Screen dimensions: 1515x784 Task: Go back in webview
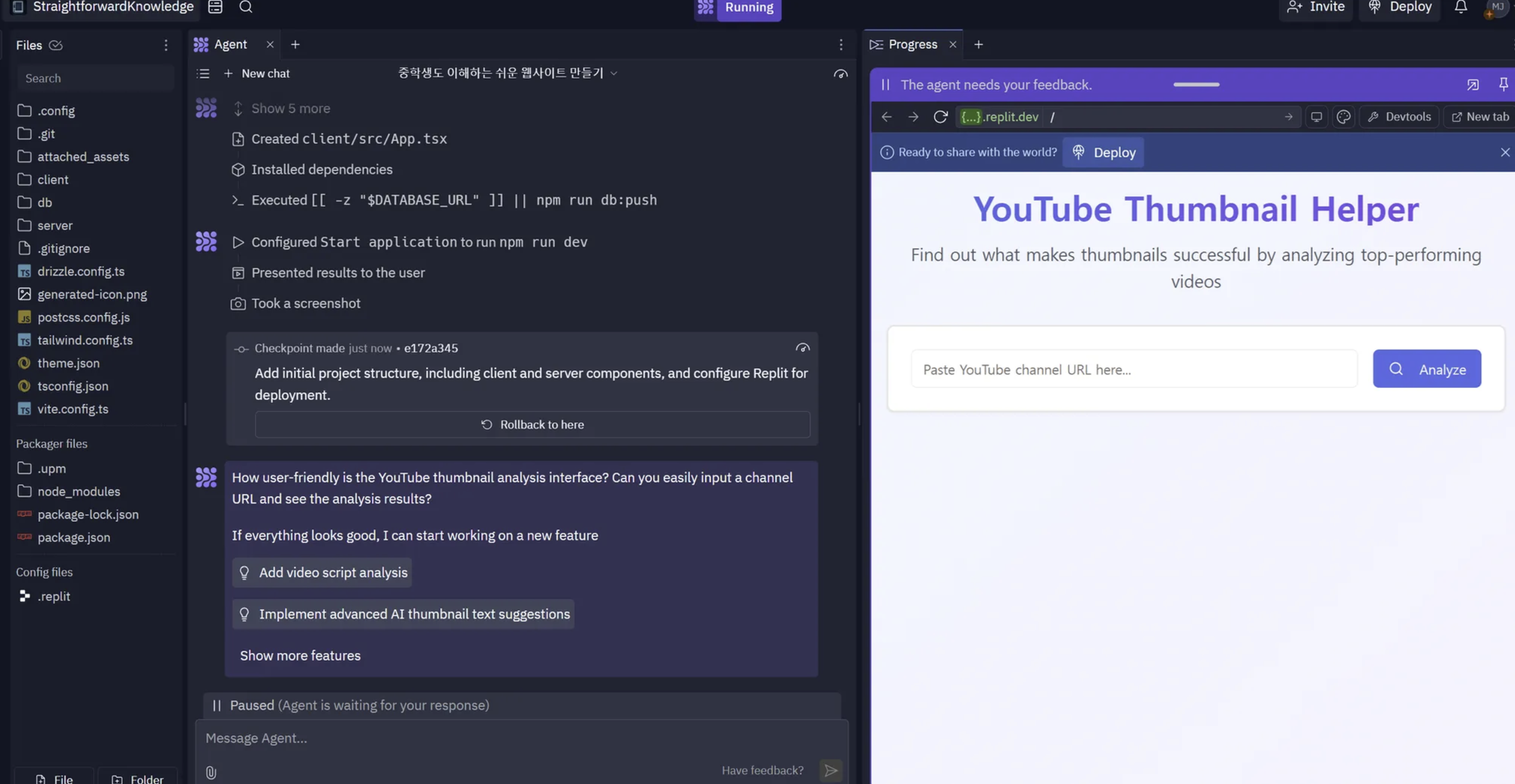coord(886,117)
